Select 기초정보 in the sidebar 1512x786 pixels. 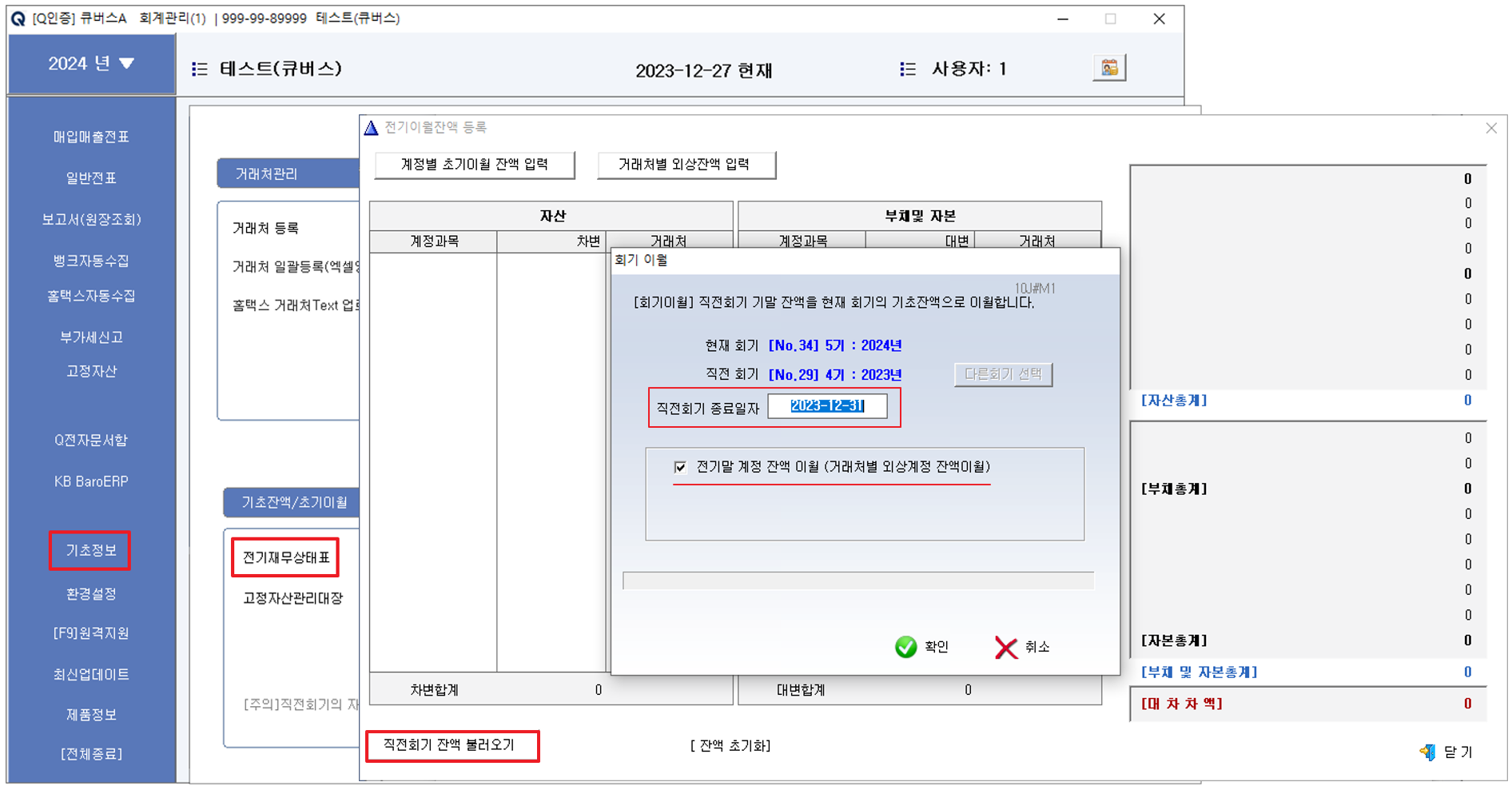coord(90,550)
